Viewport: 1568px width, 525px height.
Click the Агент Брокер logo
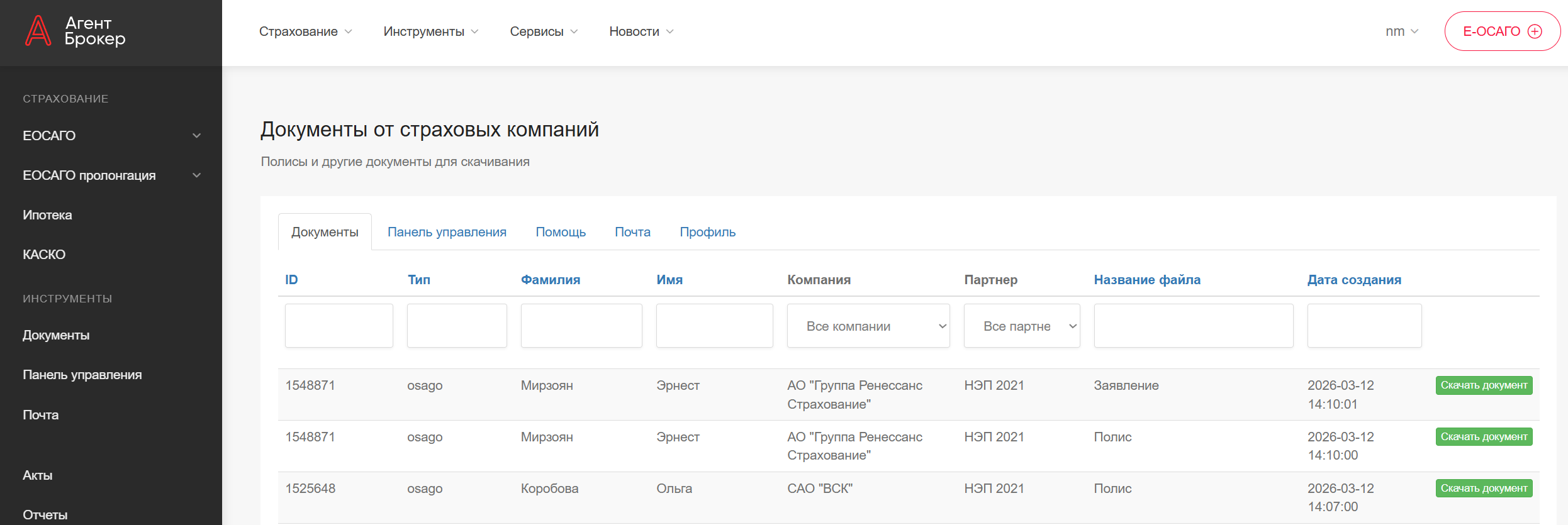click(76, 31)
